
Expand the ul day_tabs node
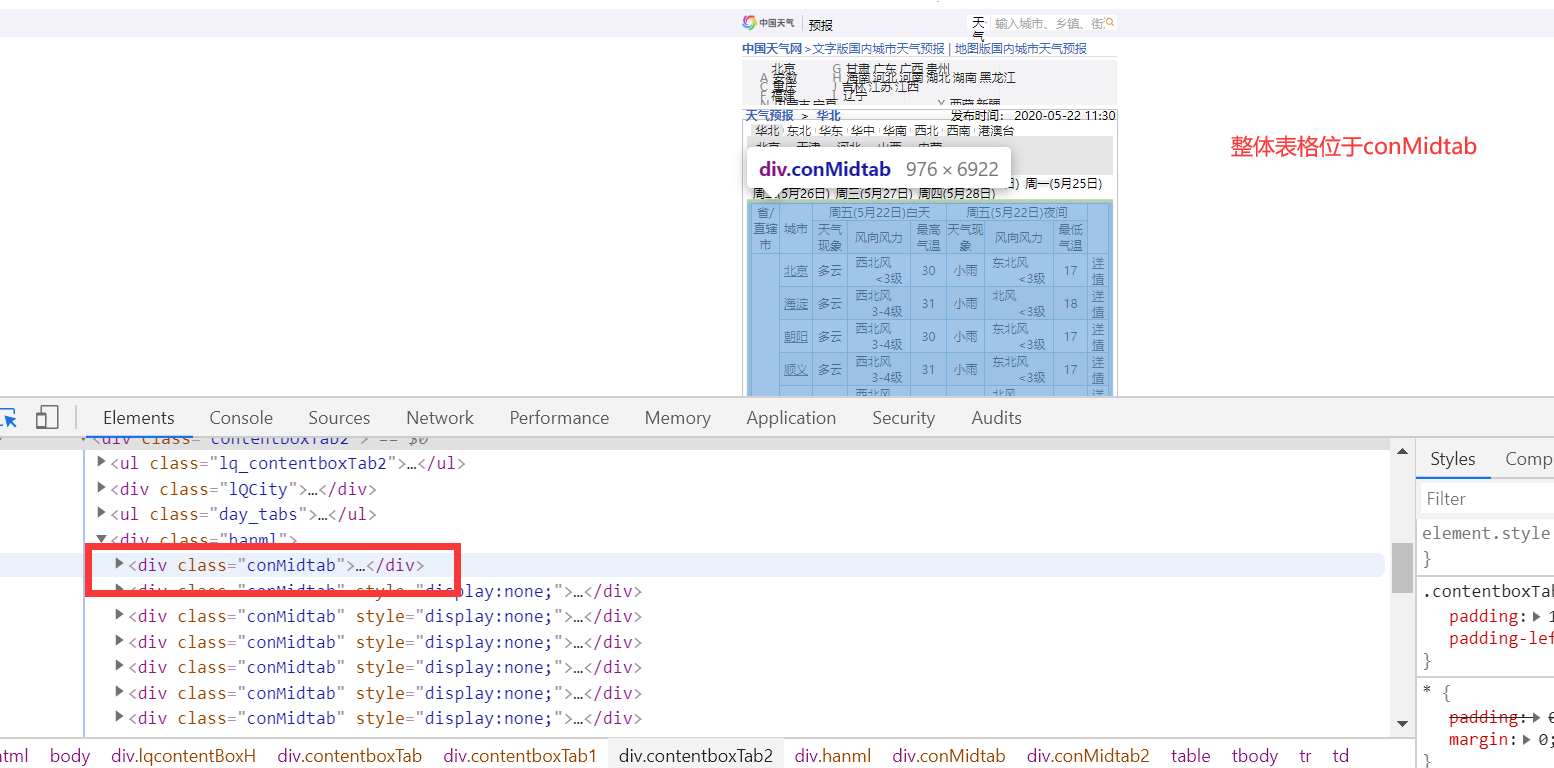(103, 513)
